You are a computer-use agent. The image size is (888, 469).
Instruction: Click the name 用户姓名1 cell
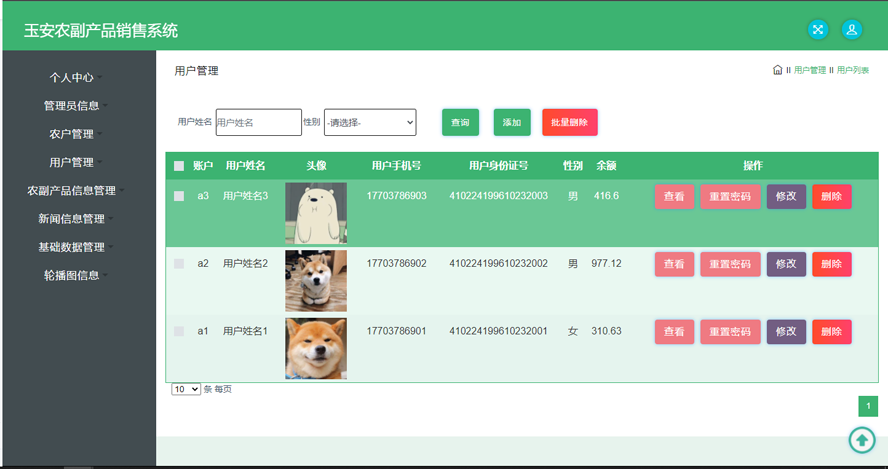pos(245,331)
